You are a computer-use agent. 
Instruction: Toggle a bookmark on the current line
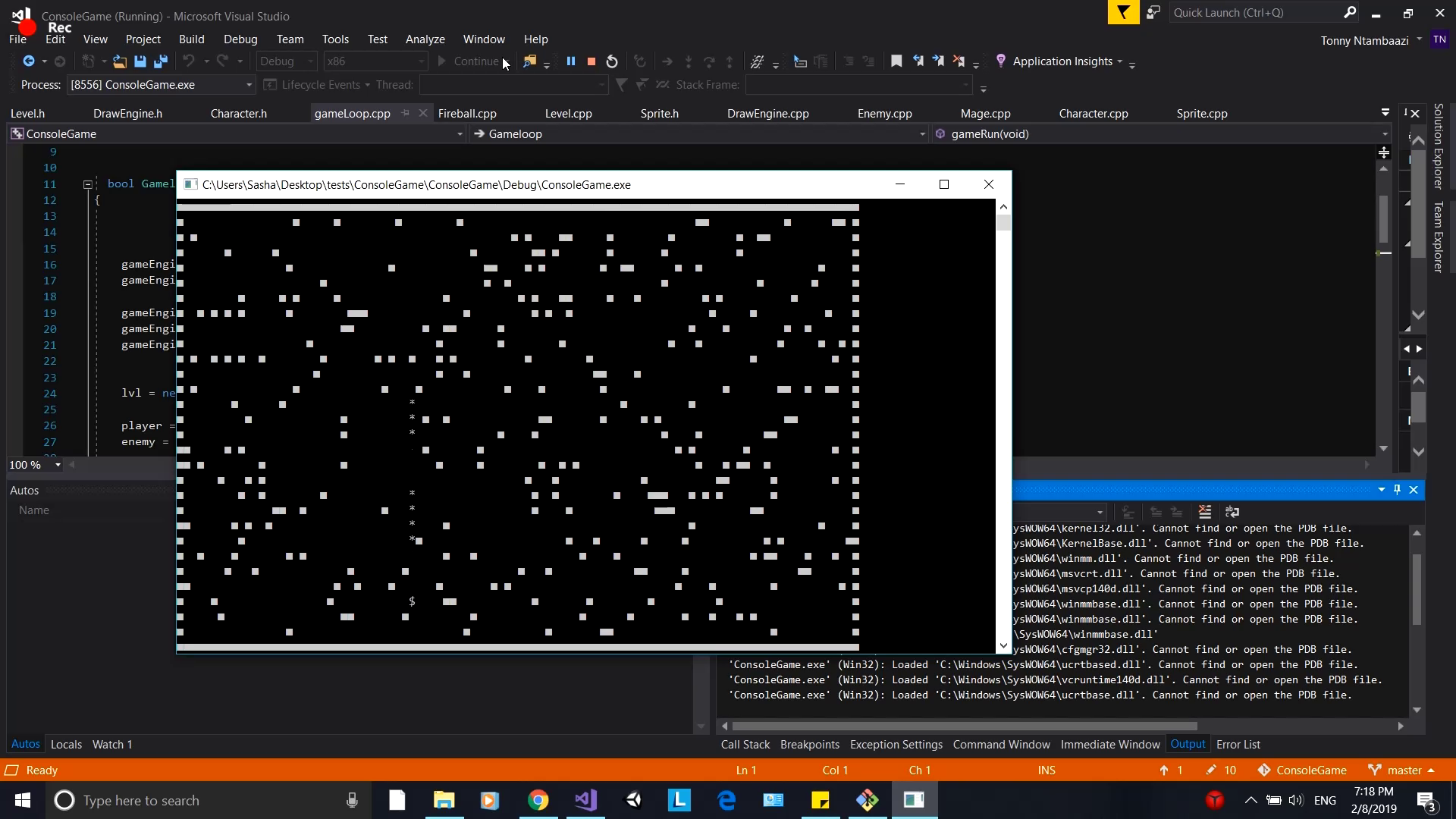click(x=896, y=61)
